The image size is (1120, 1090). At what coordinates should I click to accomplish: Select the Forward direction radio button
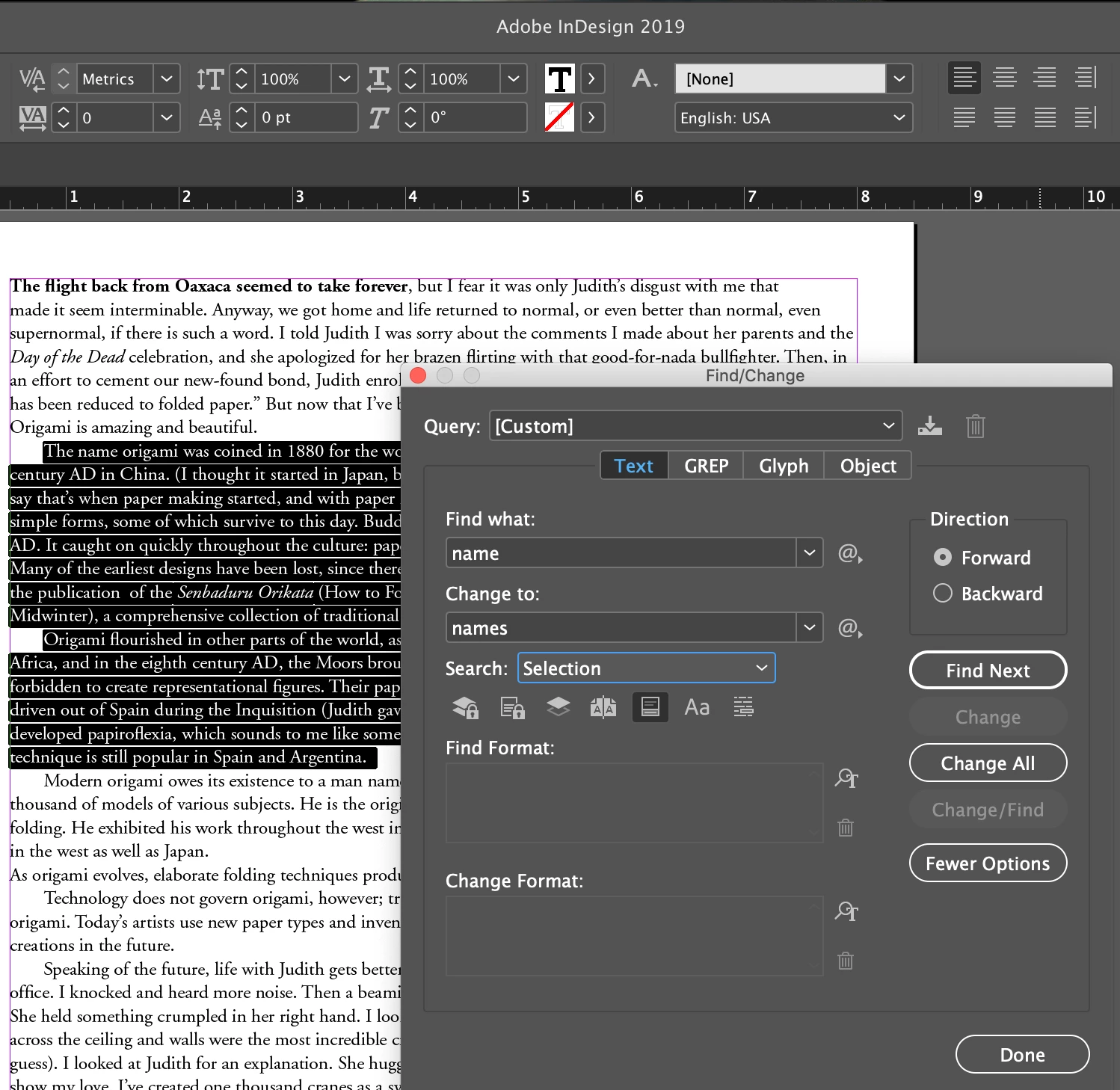tap(943, 558)
